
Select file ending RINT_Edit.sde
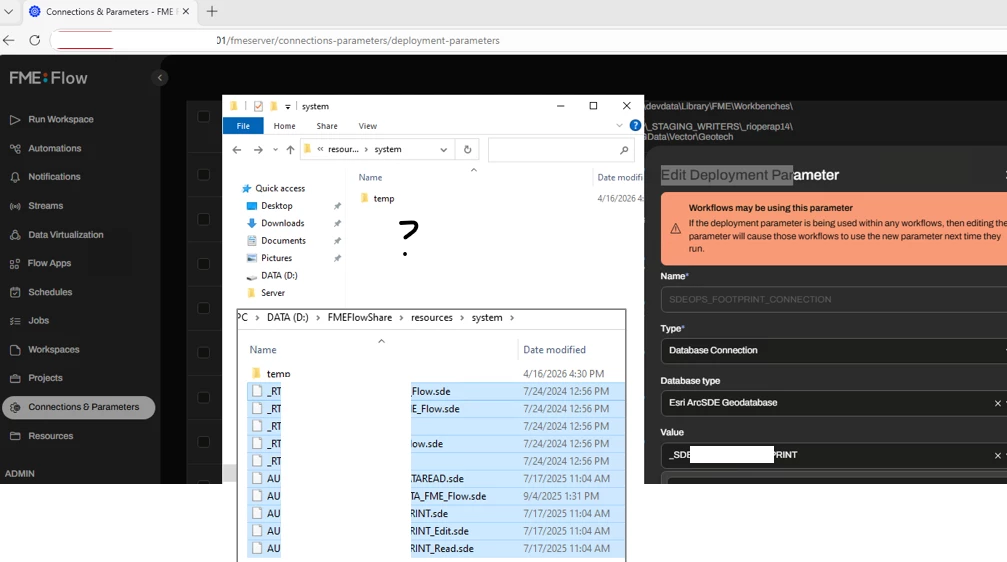click(x=436, y=531)
